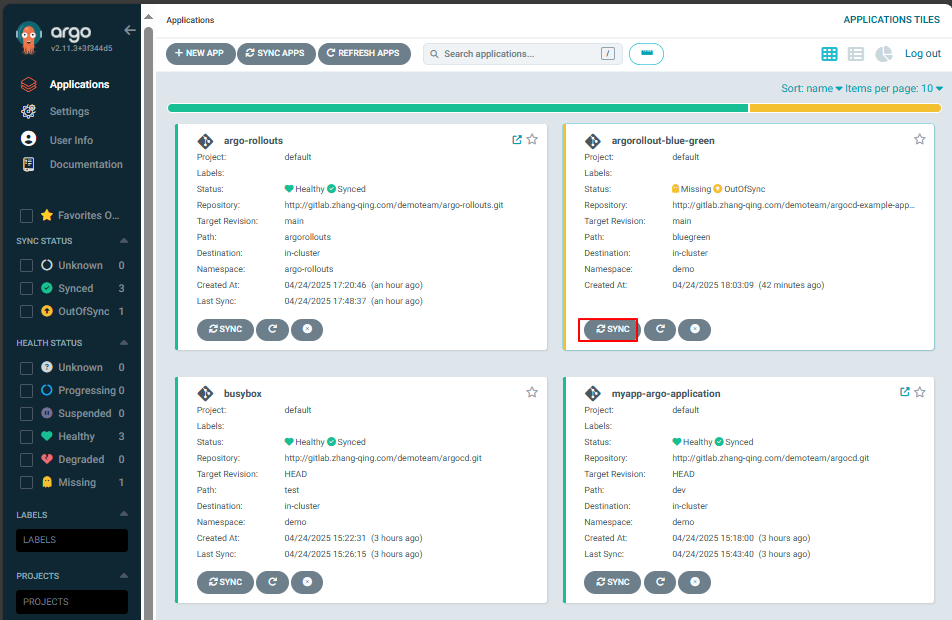Open Items per page dropdown
The height and width of the screenshot is (620, 952).
point(894,89)
